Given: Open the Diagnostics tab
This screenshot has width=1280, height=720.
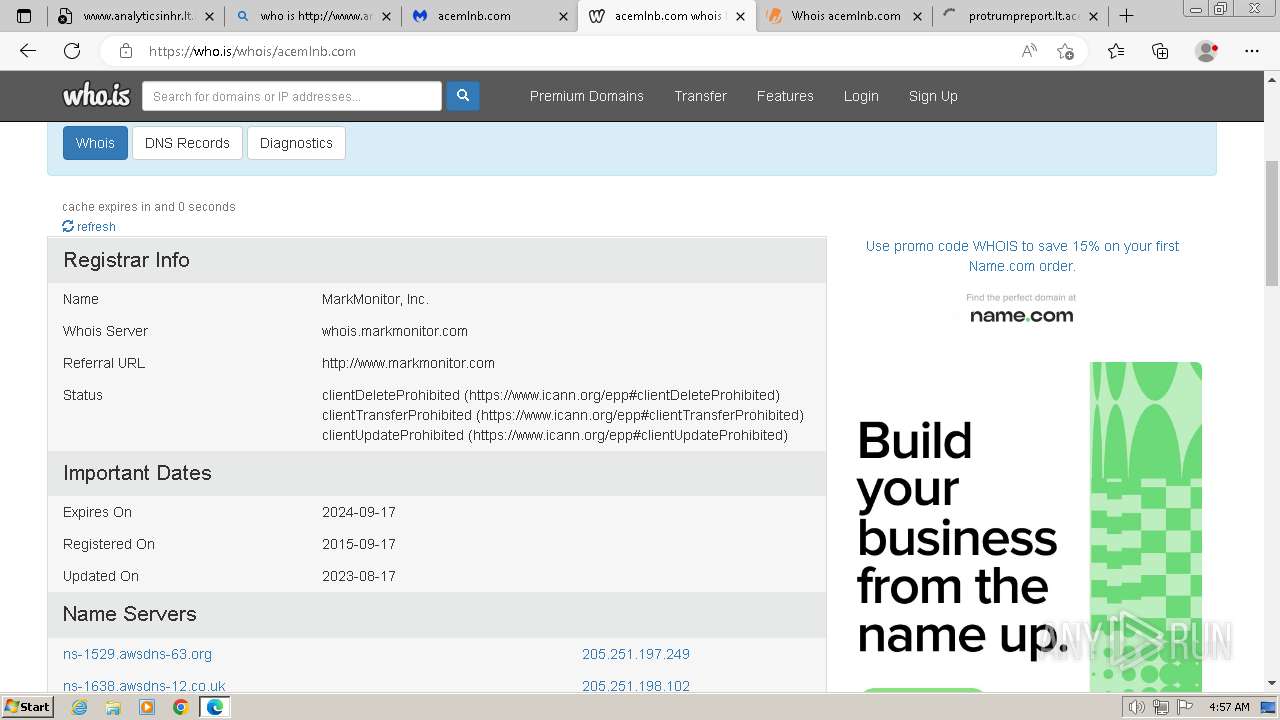Looking at the screenshot, I should coord(296,143).
